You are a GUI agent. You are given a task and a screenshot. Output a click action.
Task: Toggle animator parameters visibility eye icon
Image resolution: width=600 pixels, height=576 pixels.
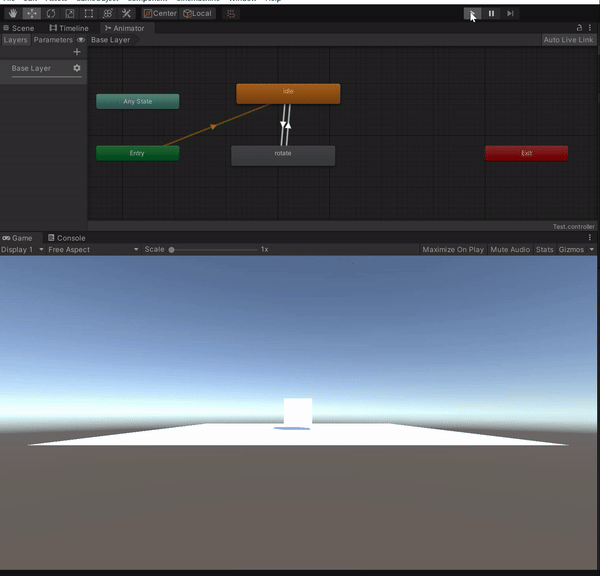click(x=81, y=40)
